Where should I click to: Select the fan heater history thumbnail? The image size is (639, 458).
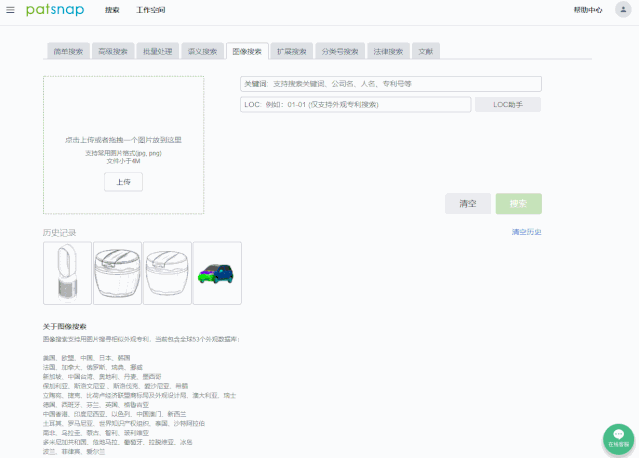click(67, 273)
